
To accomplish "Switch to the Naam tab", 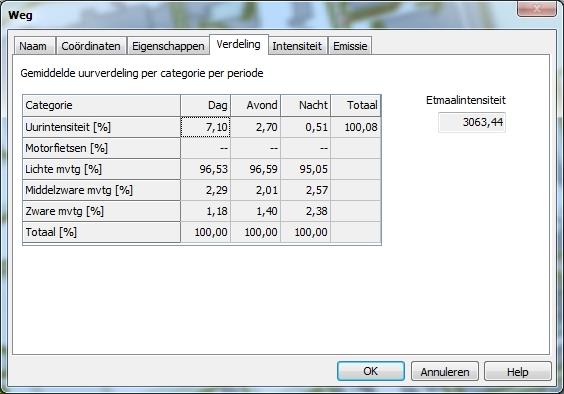I will tap(35, 46).
